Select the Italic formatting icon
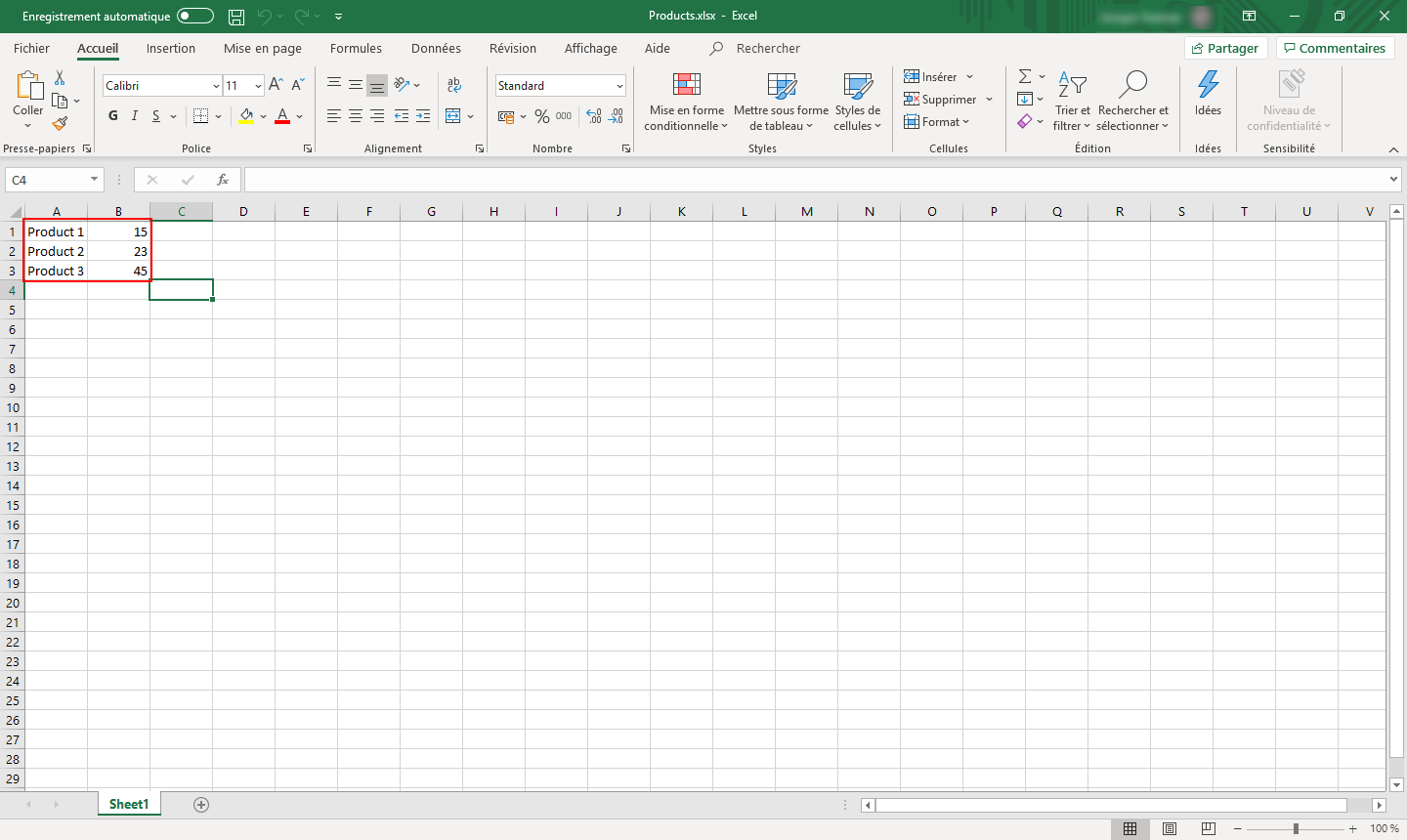1407x840 pixels. (134, 115)
